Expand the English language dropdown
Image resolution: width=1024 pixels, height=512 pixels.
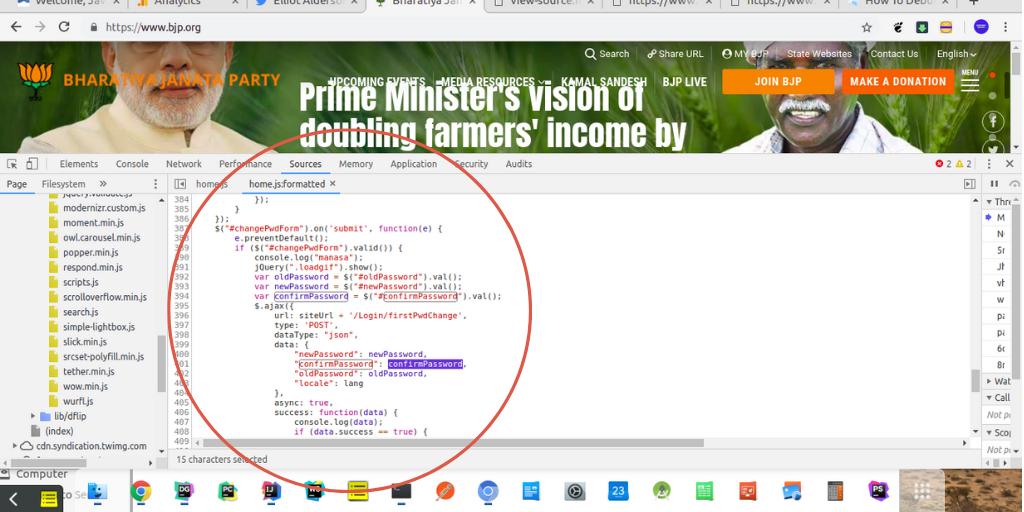coord(957,54)
